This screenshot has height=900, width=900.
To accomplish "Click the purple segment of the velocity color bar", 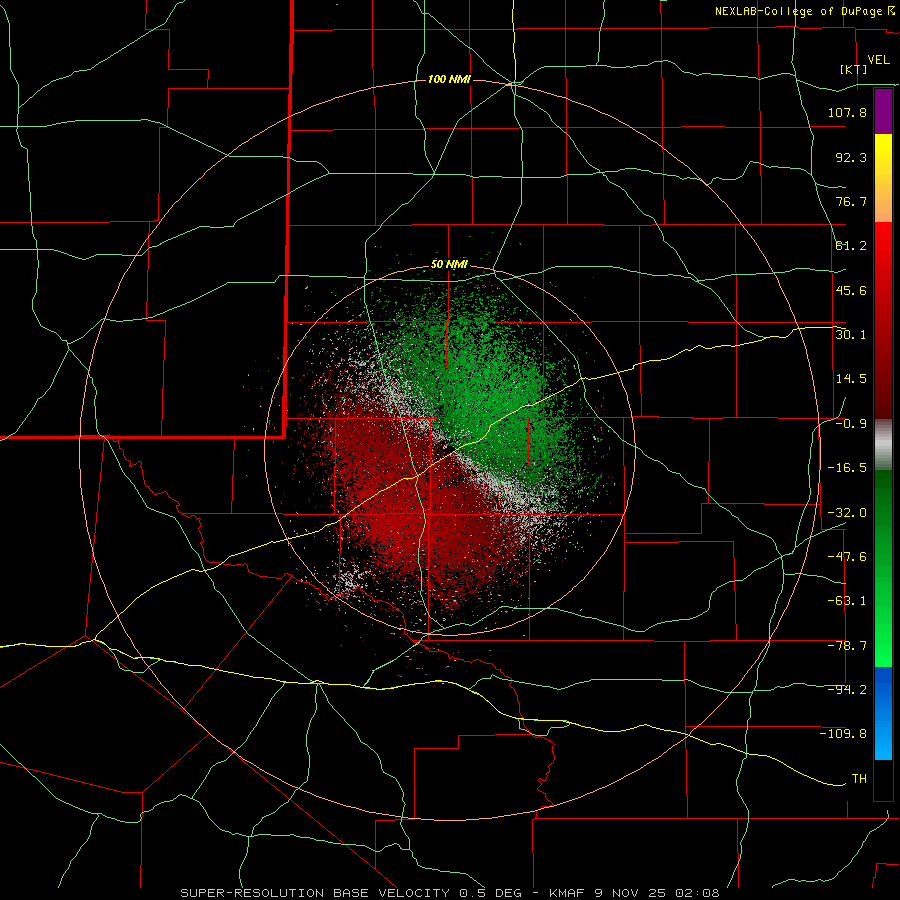I will coord(883,111).
